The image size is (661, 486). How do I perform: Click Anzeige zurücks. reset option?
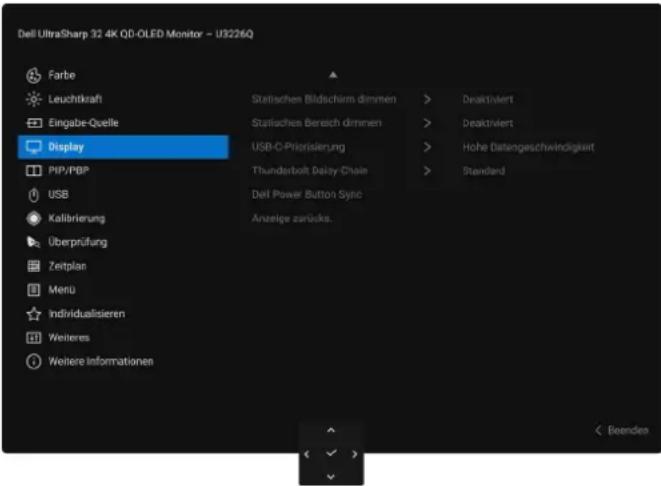(292, 218)
